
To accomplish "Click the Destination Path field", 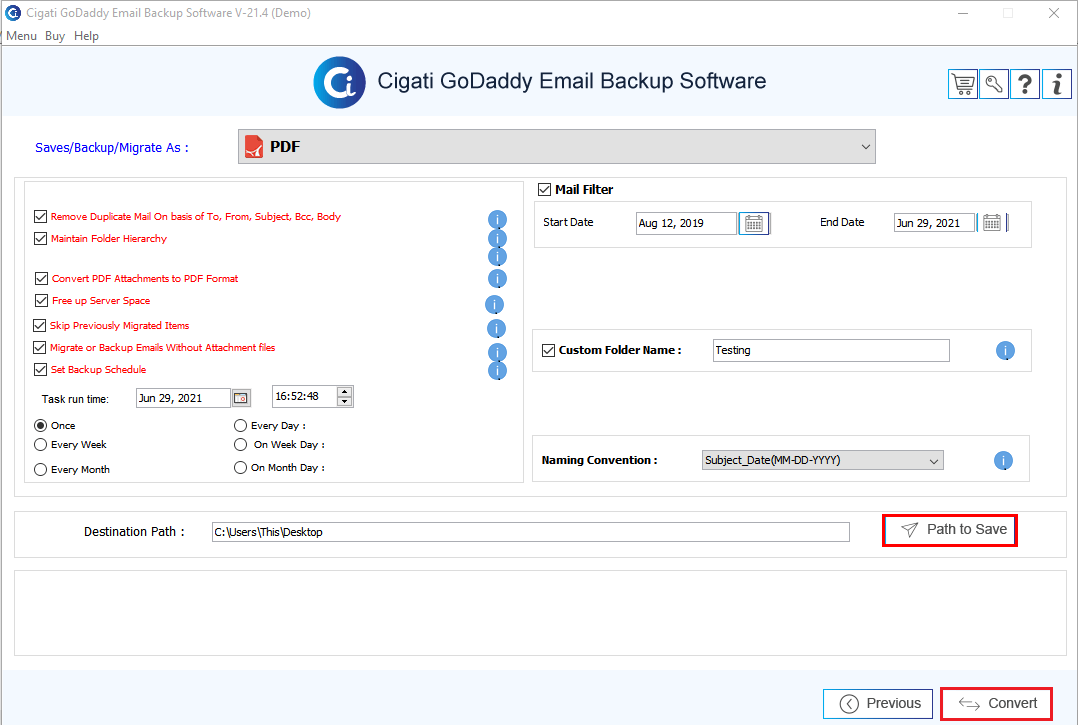I will (x=531, y=532).
